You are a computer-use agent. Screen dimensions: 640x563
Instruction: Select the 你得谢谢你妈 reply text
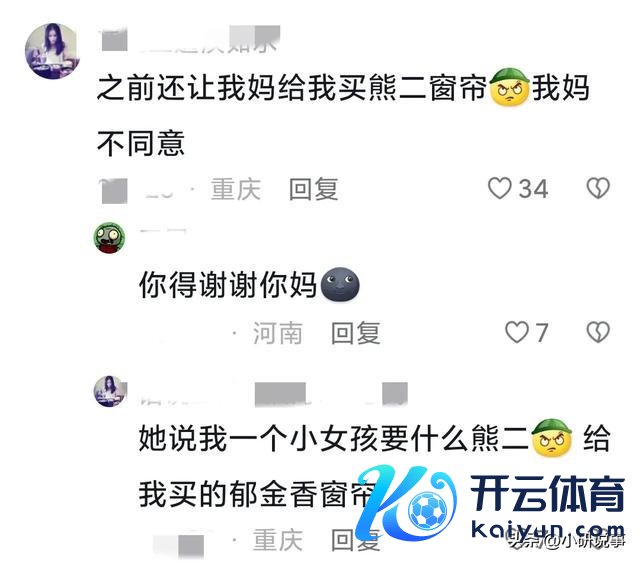228,285
